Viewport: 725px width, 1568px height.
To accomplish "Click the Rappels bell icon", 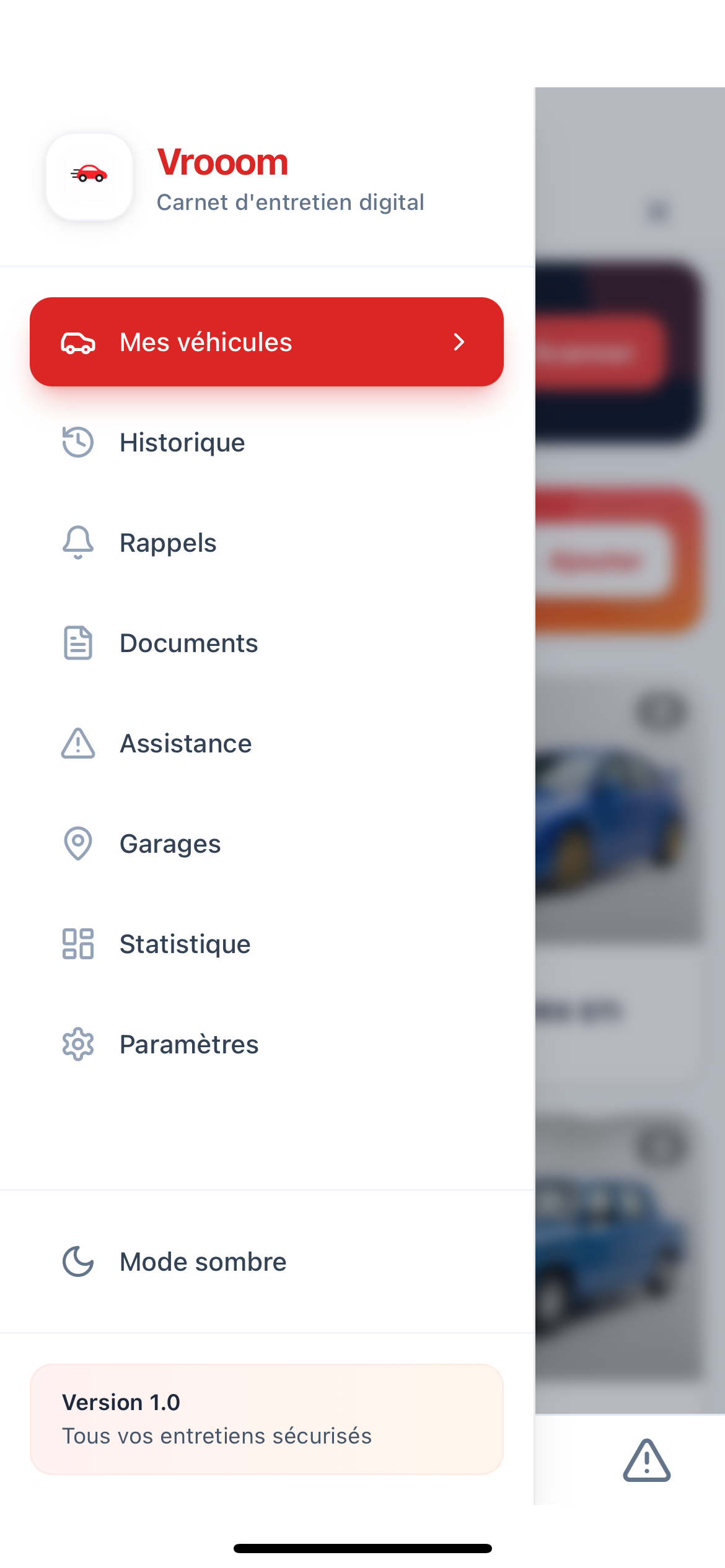I will [78, 542].
